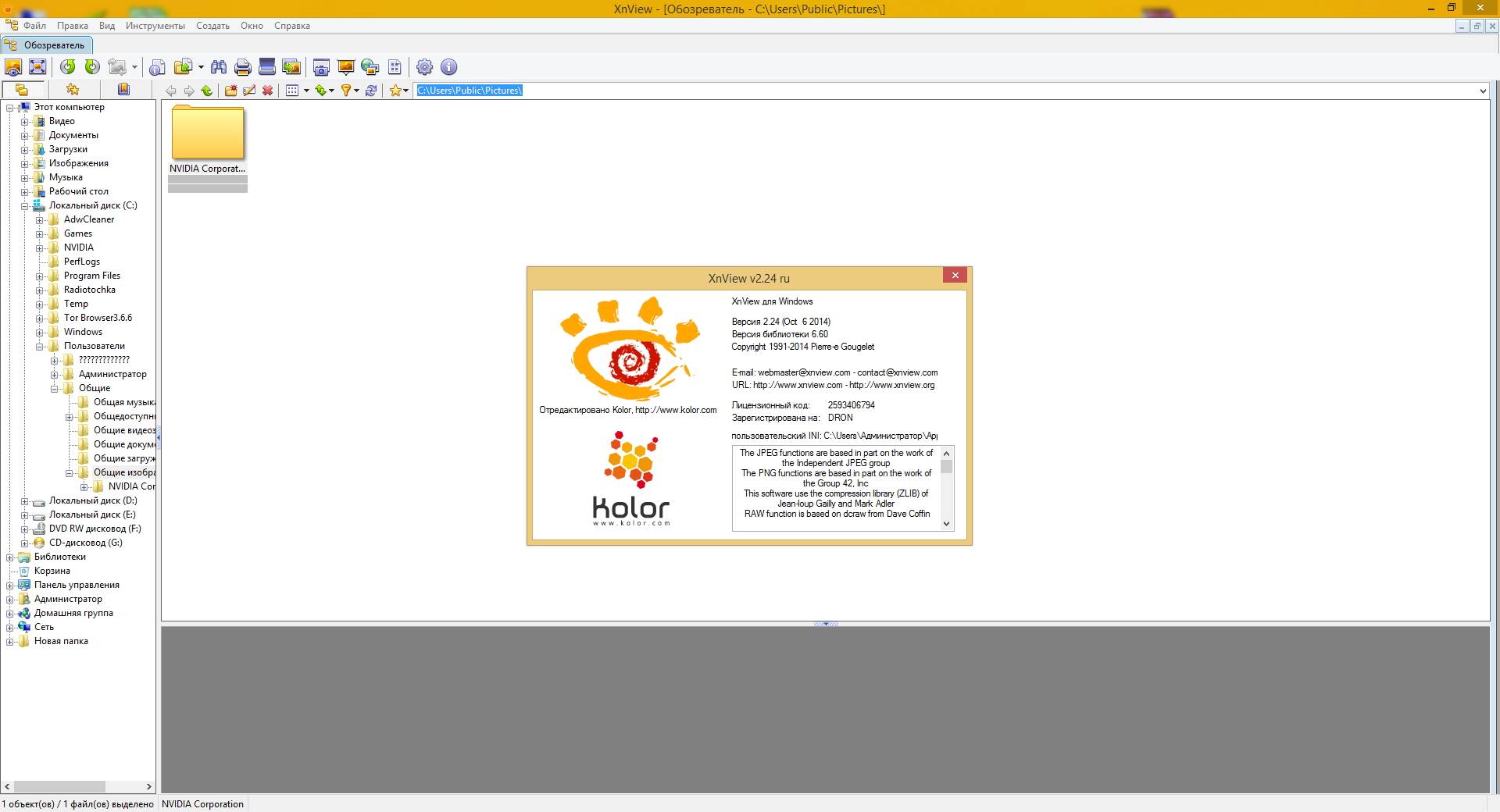Screen dimensions: 1500x812
Task: Open the Справка menu
Action: tap(292, 26)
